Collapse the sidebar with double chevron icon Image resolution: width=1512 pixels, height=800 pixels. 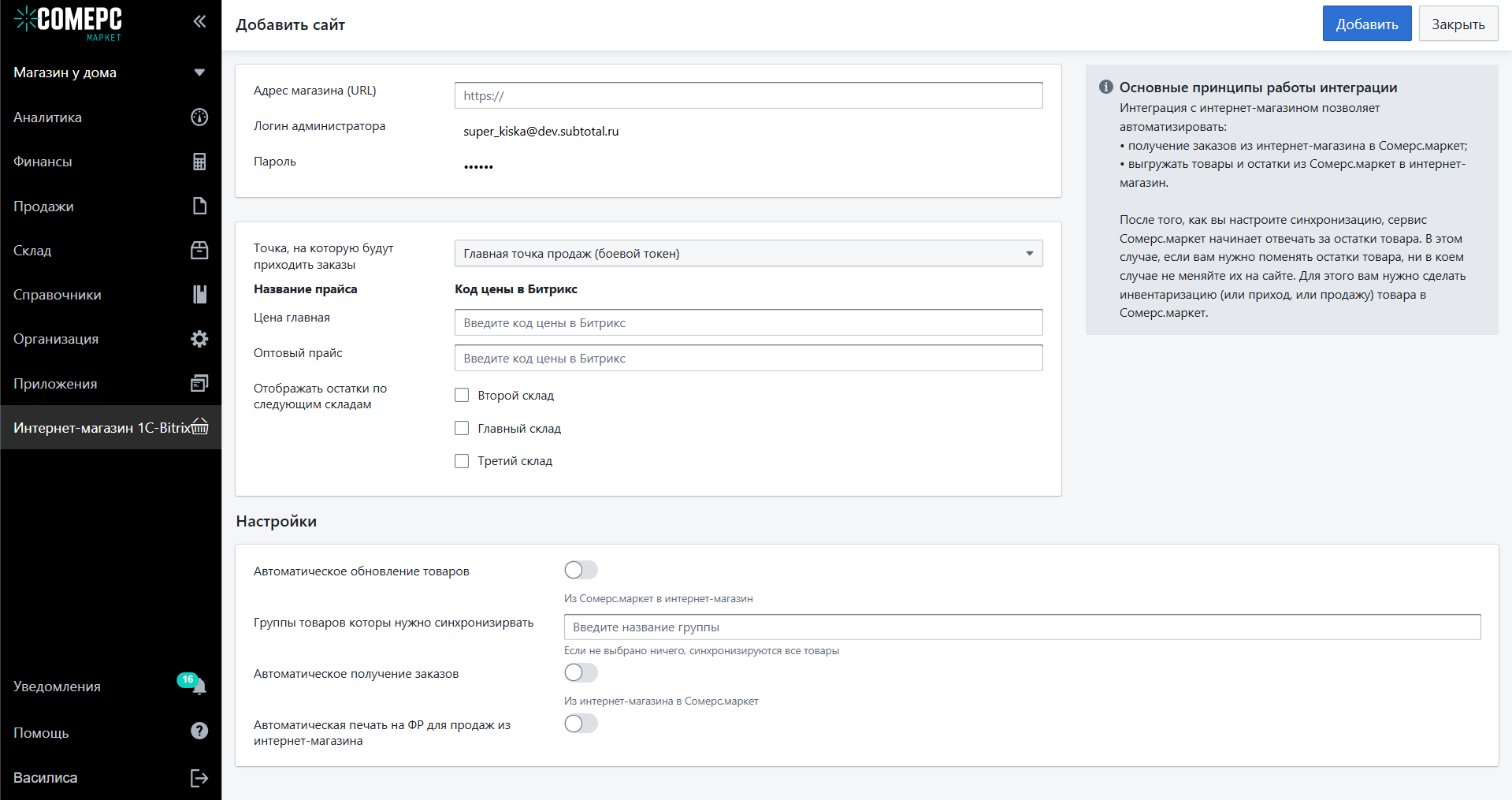pyautogui.click(x=199, y=21)
